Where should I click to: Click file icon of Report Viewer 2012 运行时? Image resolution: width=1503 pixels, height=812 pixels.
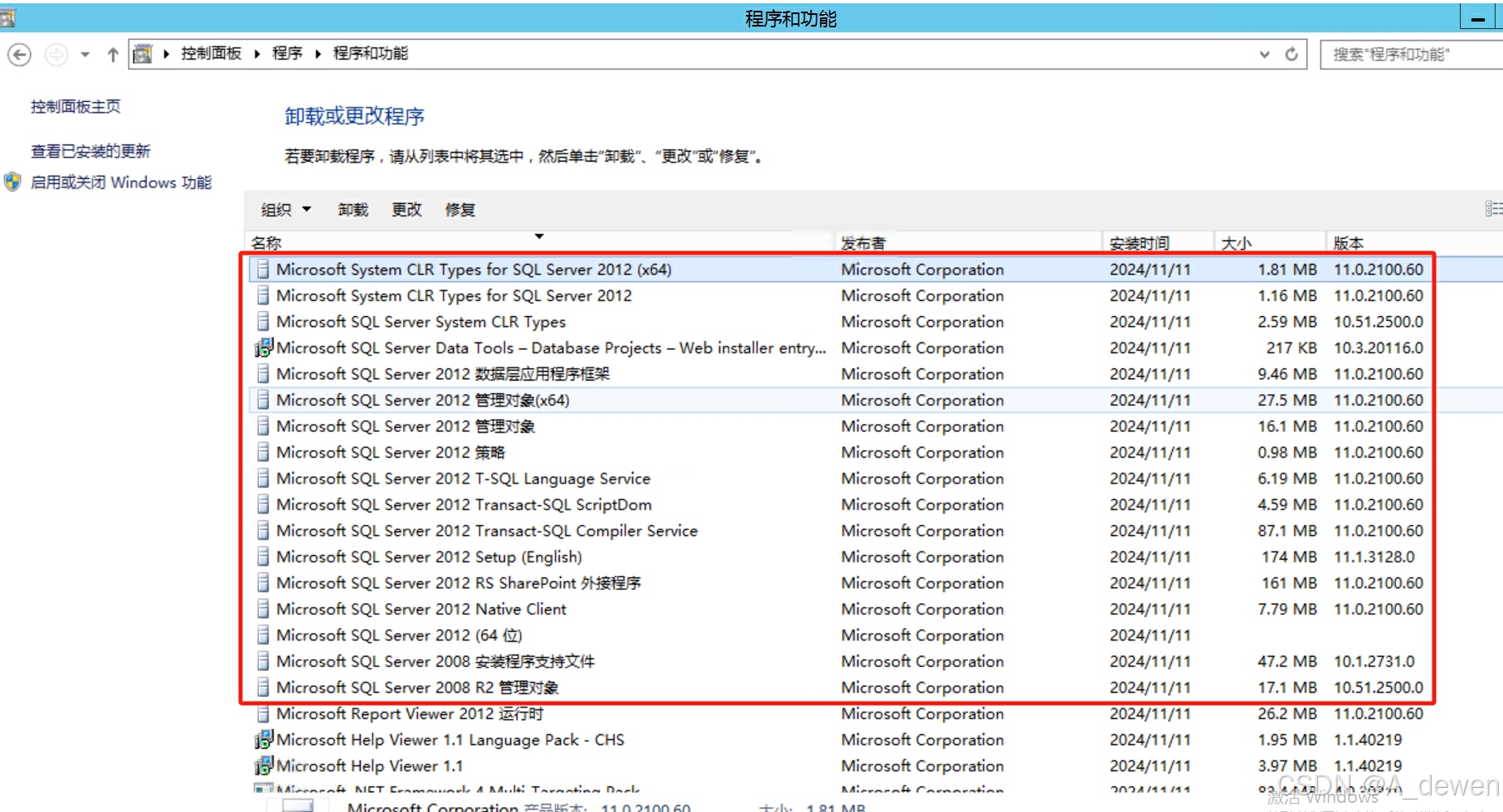pos(263,713)
